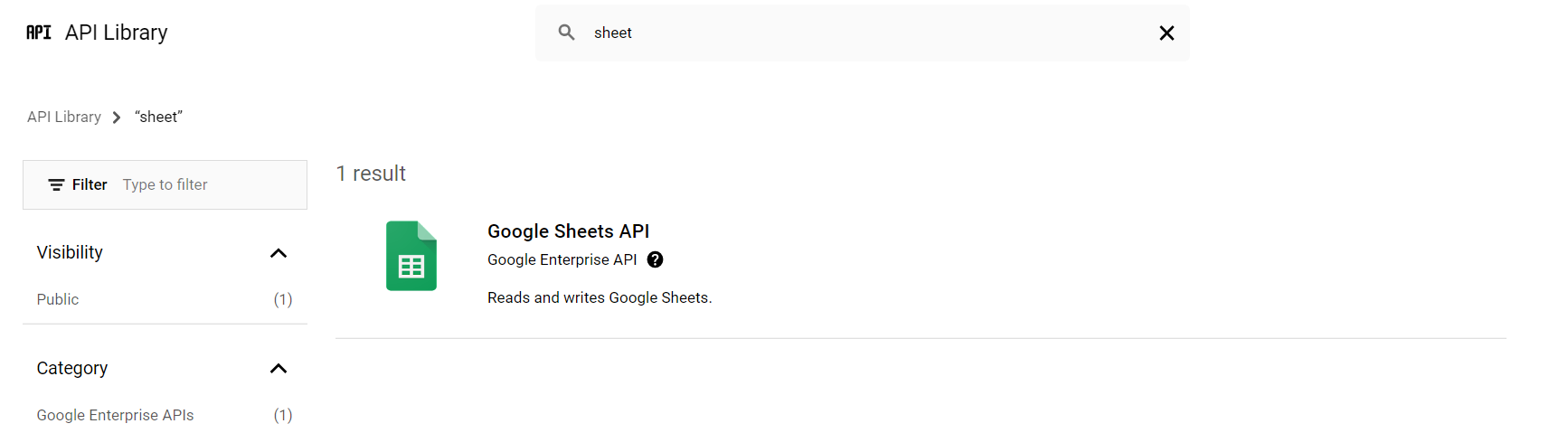Screen dimensions: 1568x433
Task: Click the "Reads and writes Google Sheets" description
Action: click(600, 298)
